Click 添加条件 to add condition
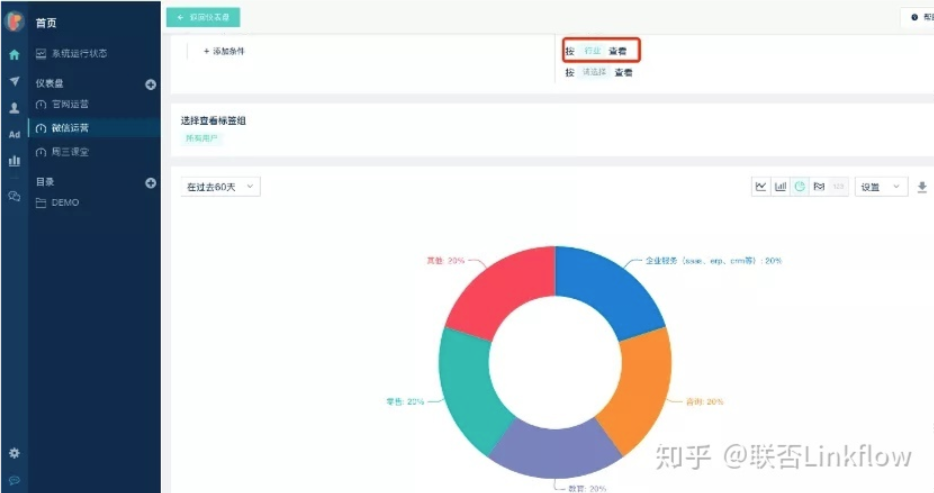 (x=224, y=51)
